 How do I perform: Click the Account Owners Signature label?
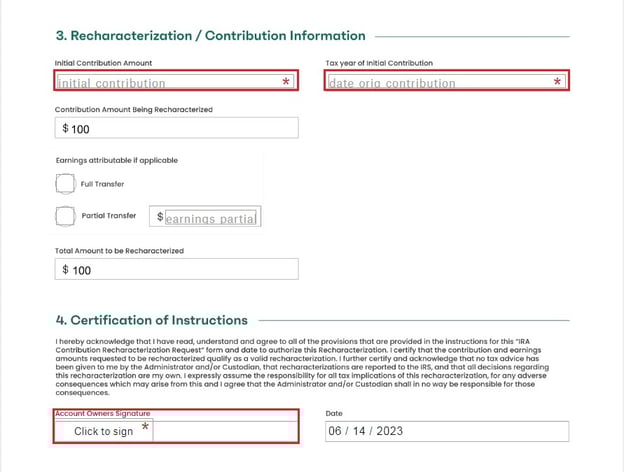pos(103,413)
